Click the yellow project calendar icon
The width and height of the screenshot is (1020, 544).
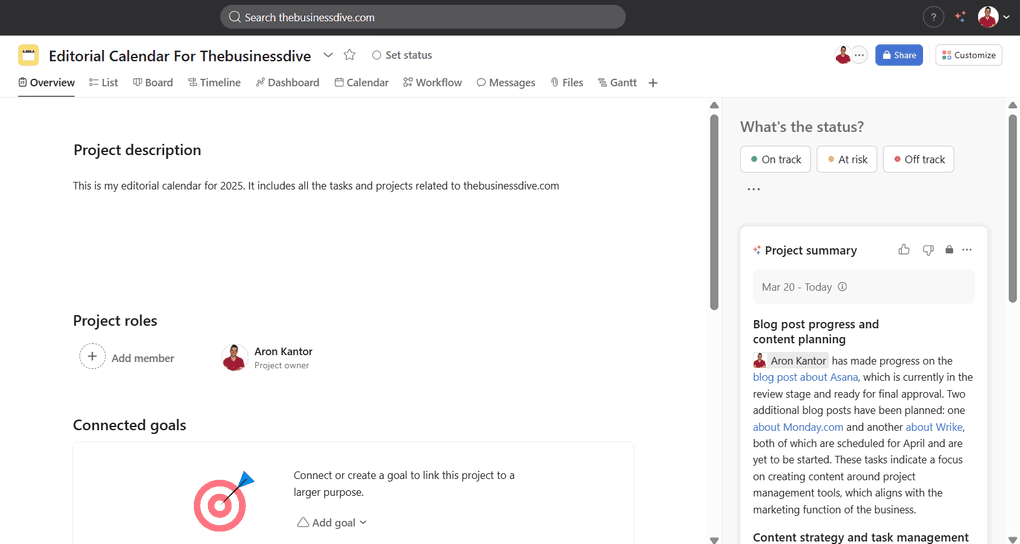click(28, 55)
